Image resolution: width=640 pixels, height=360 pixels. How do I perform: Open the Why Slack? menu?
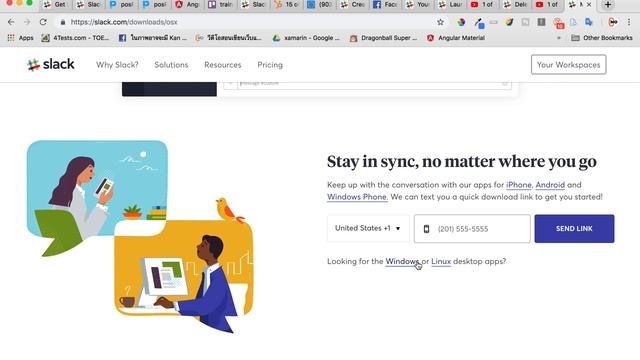click(118, 65)
